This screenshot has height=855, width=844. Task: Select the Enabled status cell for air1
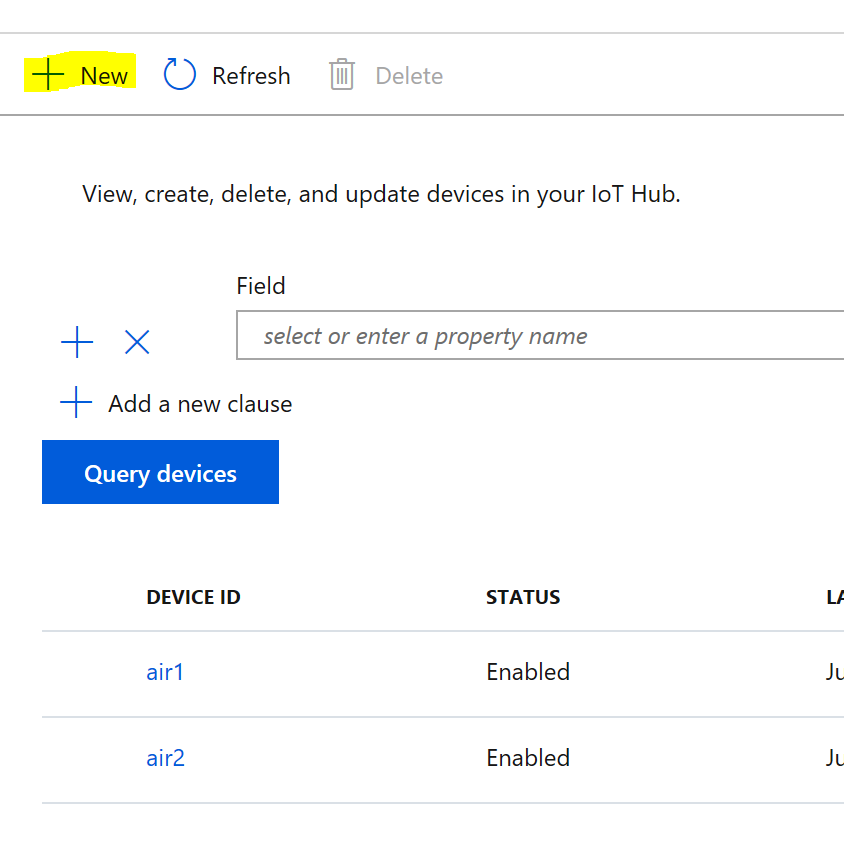click(x=528, y=672)
